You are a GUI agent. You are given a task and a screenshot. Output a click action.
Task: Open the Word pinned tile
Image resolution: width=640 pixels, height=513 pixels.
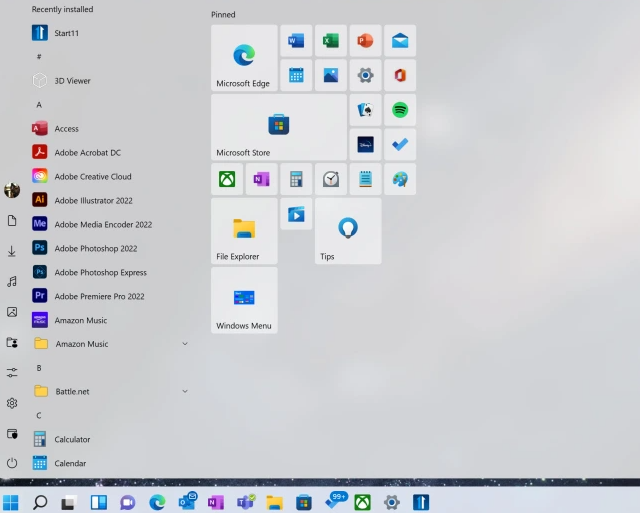pyautogui.click(x=296, y=41)
